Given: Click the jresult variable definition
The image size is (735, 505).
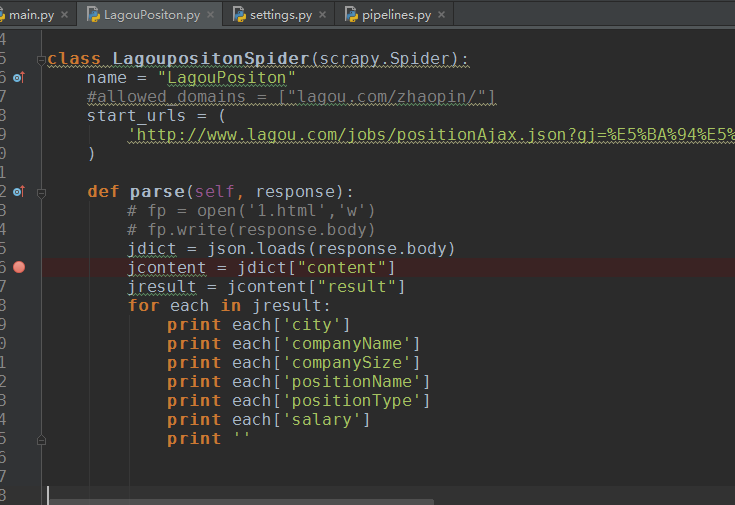Looking at the screenshot, I should point(162,286).
